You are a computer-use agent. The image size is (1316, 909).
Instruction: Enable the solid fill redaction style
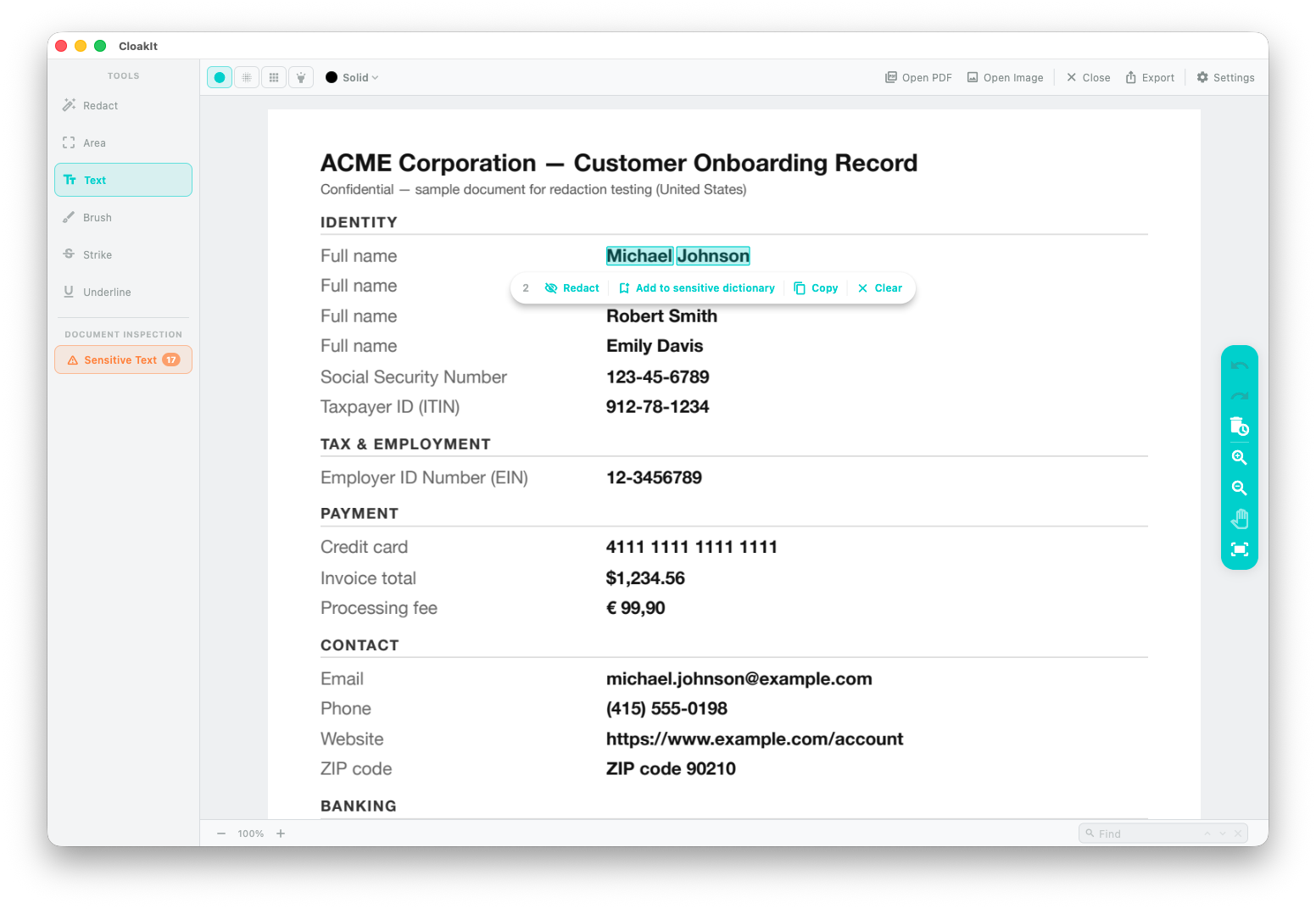tap(220, 77)
